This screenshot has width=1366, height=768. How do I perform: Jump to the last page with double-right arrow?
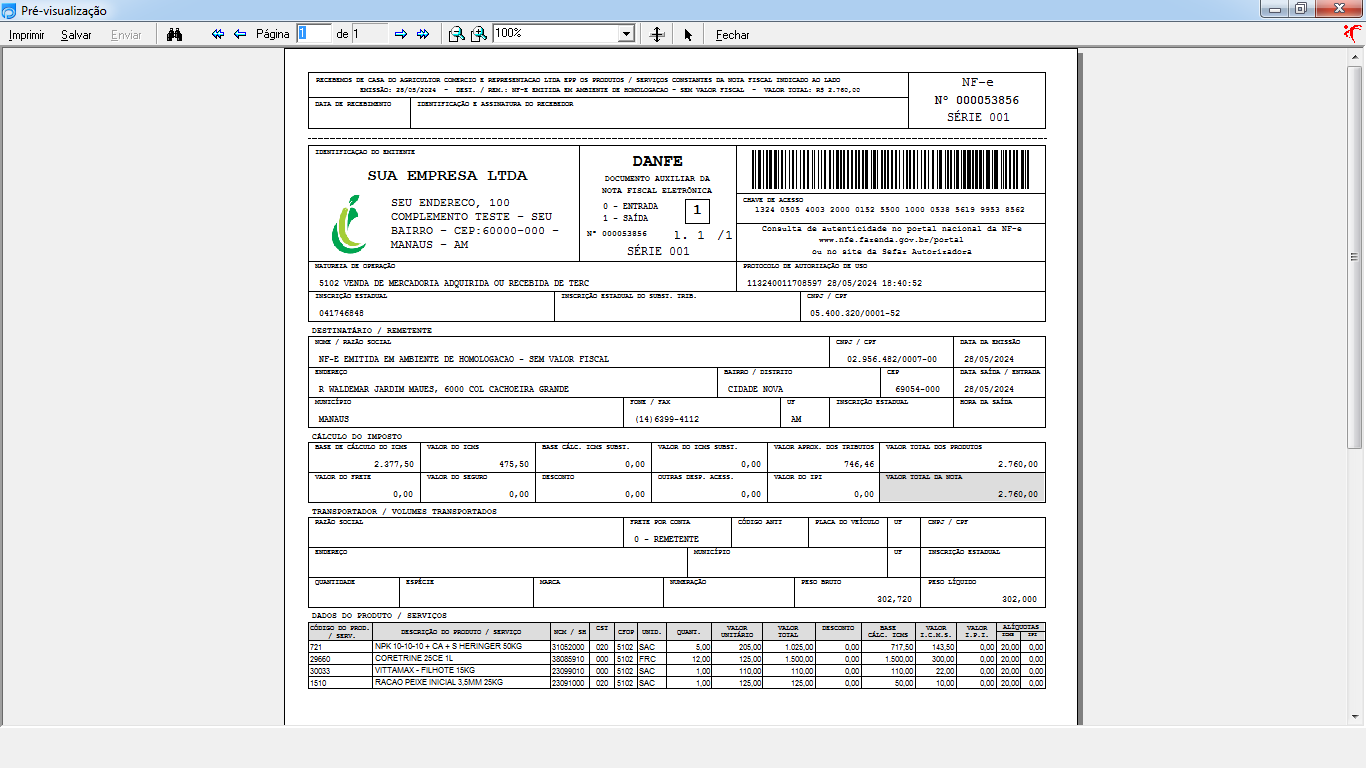(423, 34)
